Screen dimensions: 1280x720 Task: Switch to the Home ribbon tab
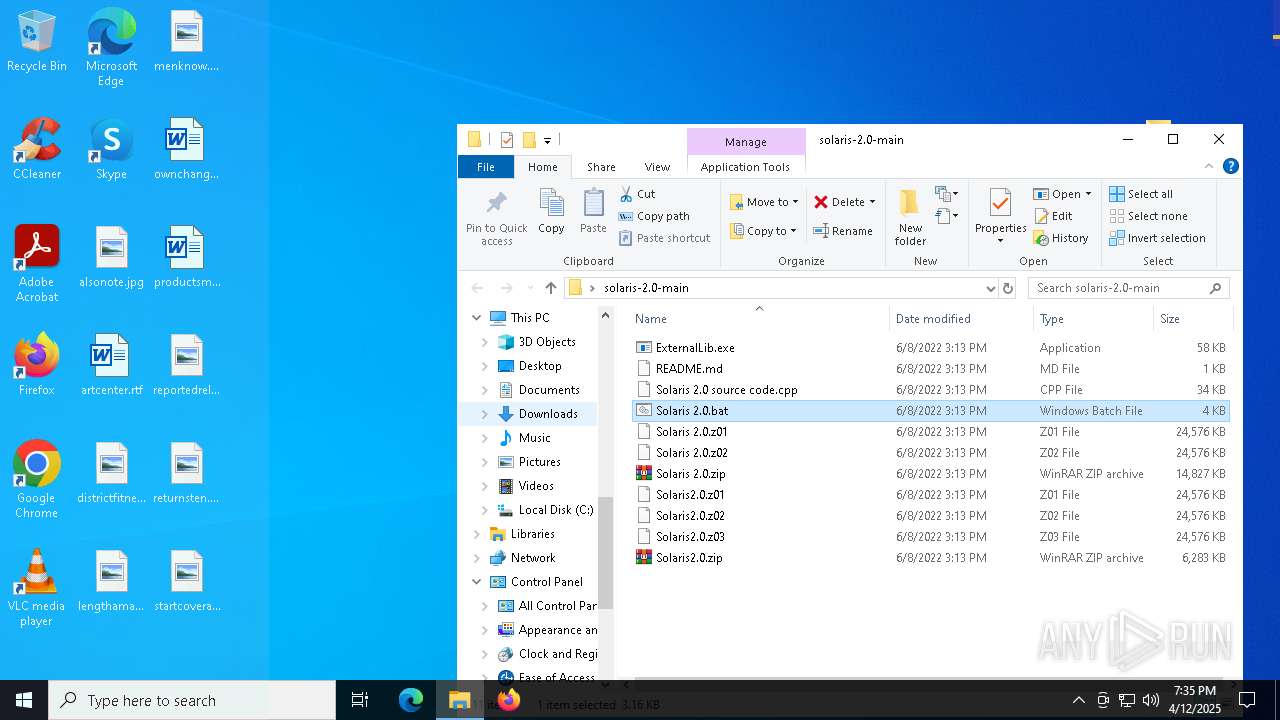point(543,167)
